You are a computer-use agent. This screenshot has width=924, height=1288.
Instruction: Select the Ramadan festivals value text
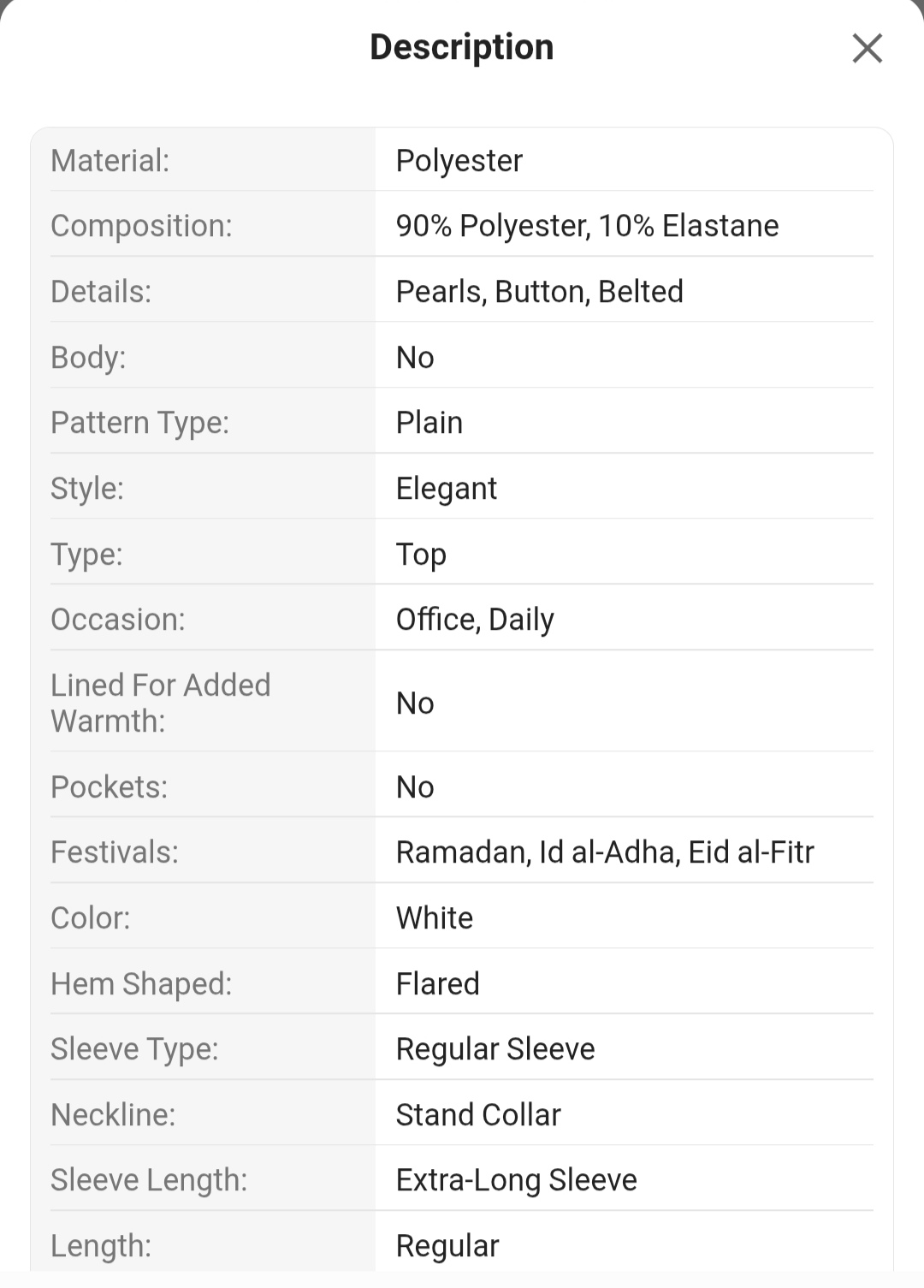(605, 852)
